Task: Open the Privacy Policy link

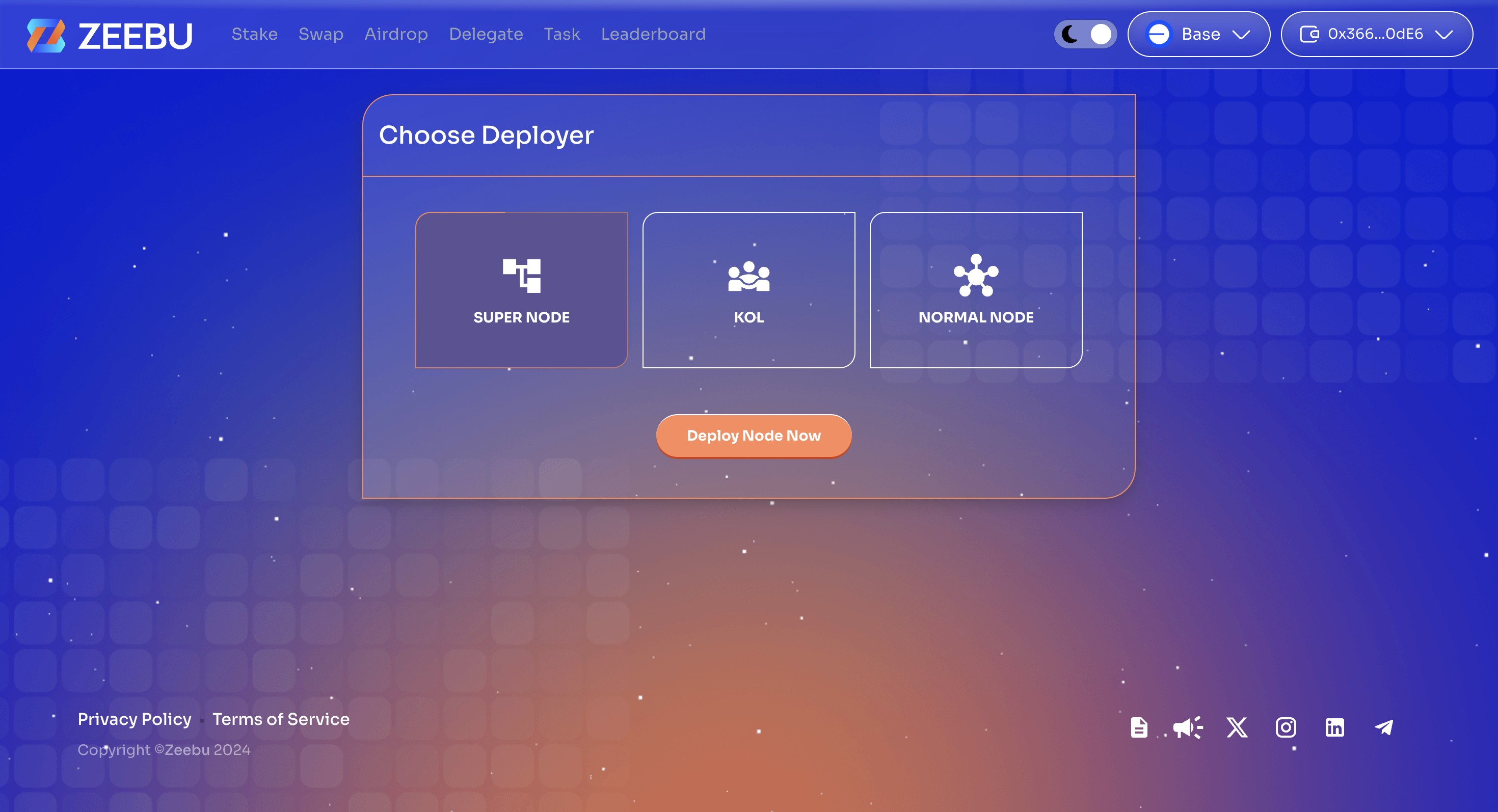Action: tap(135, 719)
